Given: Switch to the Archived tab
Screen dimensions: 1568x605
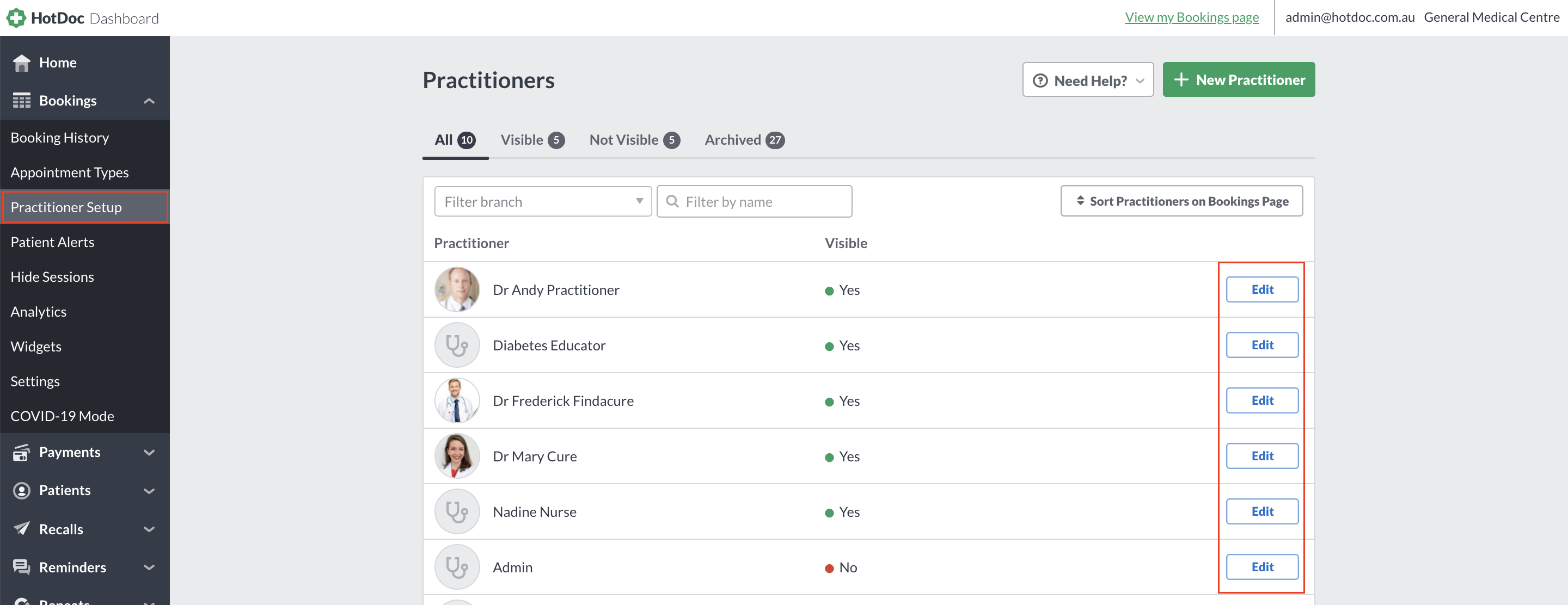Looking at the screenshot, I should 744,140.
